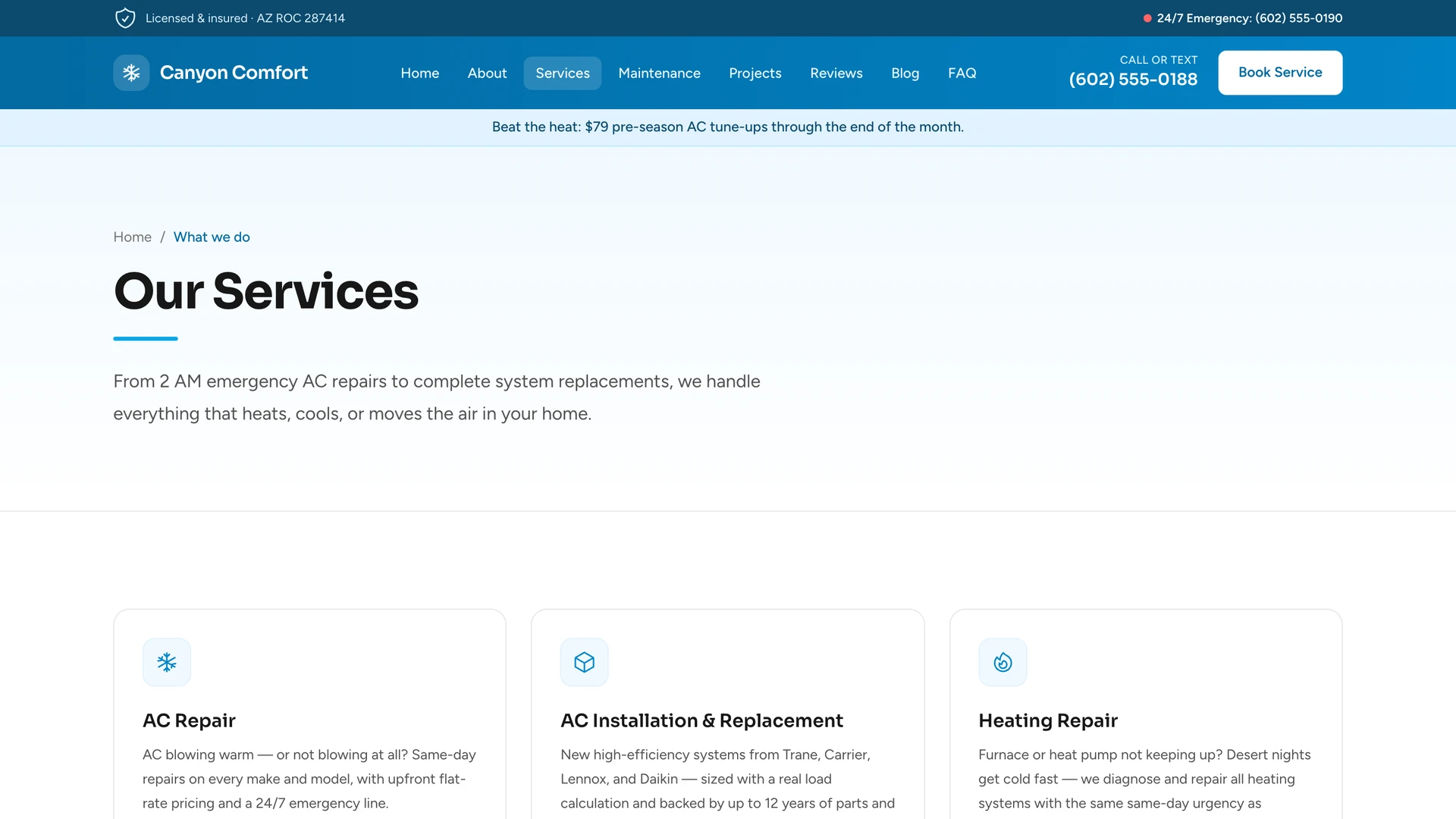The height and width of the screenshot is (819, 1456).
Task: Click the Our Services heading
Action: click(x=266, y=291)
